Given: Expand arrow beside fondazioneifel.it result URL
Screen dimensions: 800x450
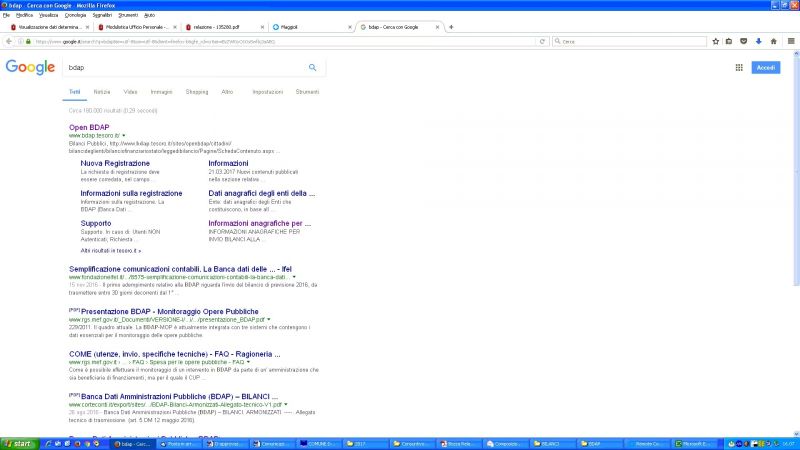Looking at the screenshot, I should [294, 277].
